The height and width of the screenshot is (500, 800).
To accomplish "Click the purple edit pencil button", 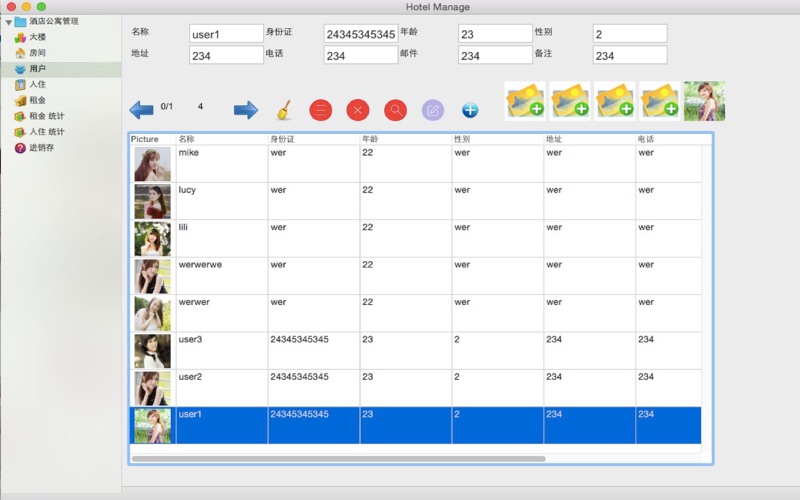I will coord(432,110).
